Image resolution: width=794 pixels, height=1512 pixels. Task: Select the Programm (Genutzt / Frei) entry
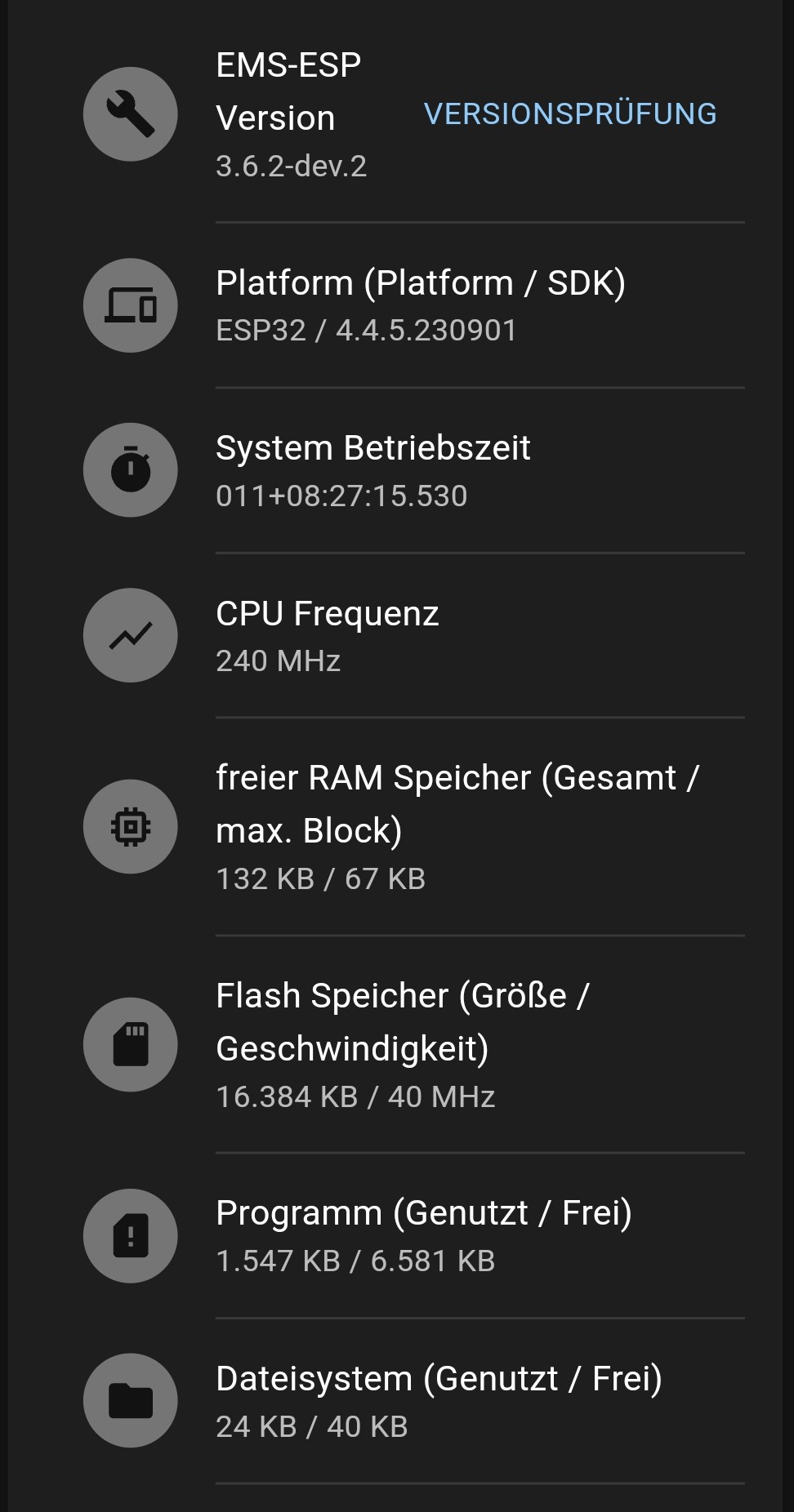[426, 1212]
